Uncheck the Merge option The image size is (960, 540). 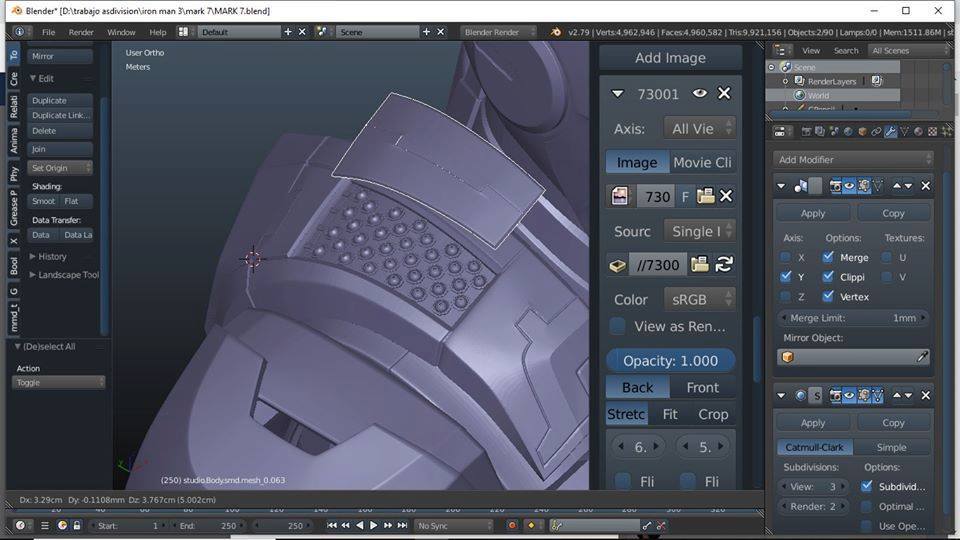click(x=828, y=257)
